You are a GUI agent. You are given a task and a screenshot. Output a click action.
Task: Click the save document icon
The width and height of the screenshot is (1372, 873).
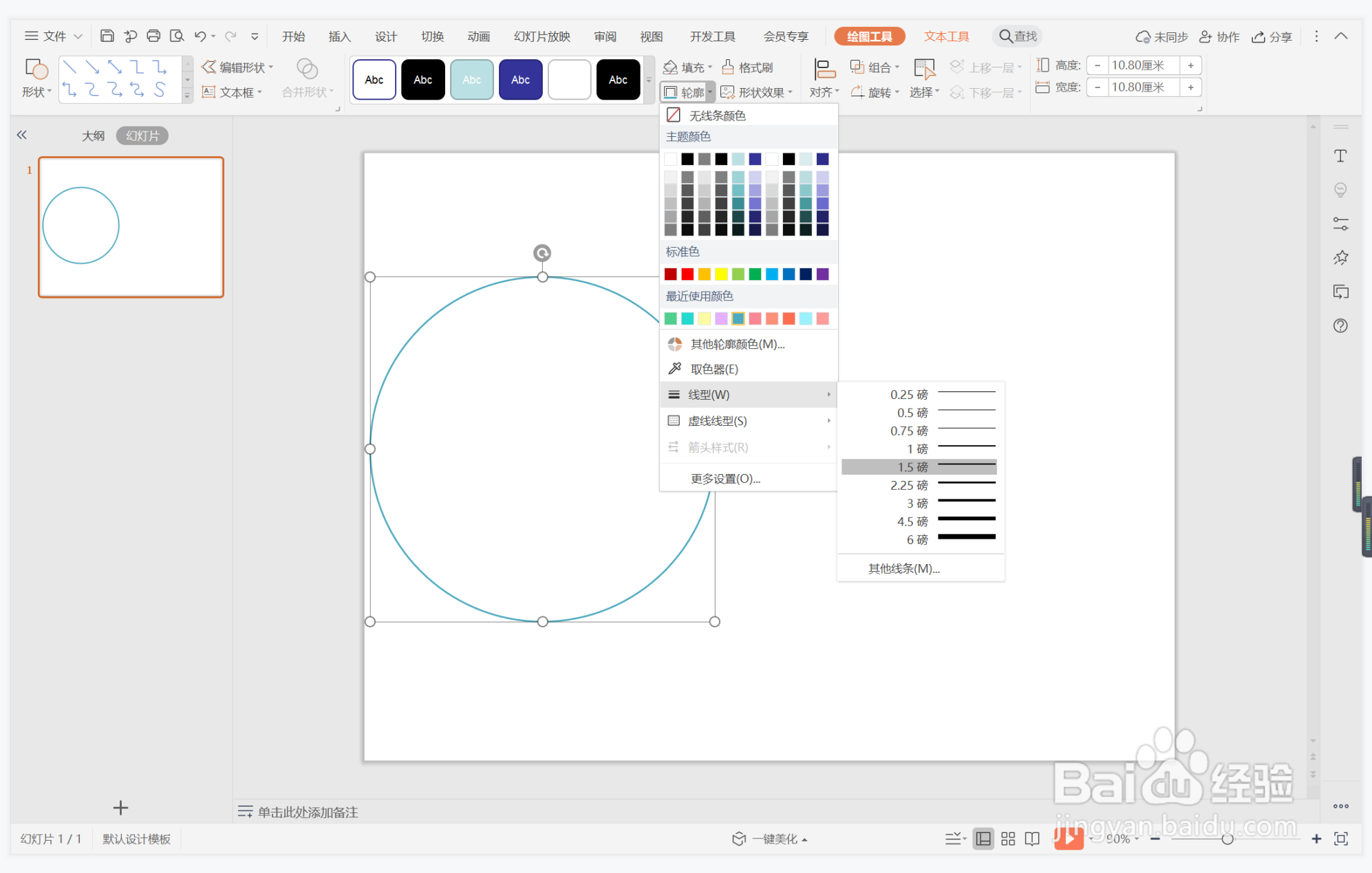(x=107, y=36)
